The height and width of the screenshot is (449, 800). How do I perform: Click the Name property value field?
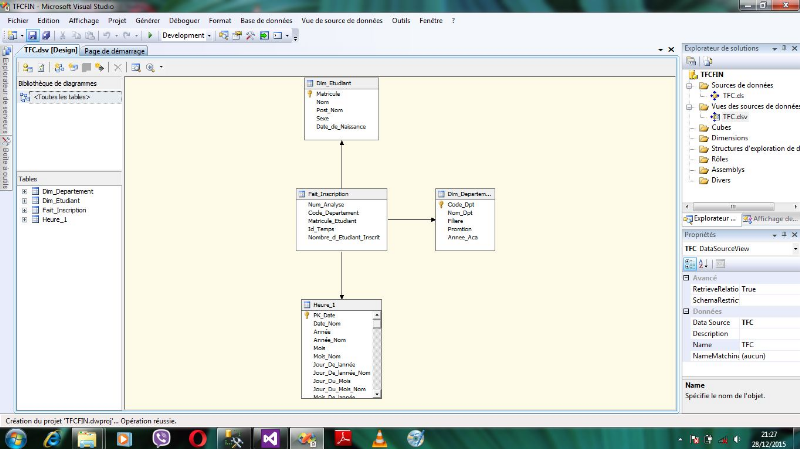coord(766,344)
